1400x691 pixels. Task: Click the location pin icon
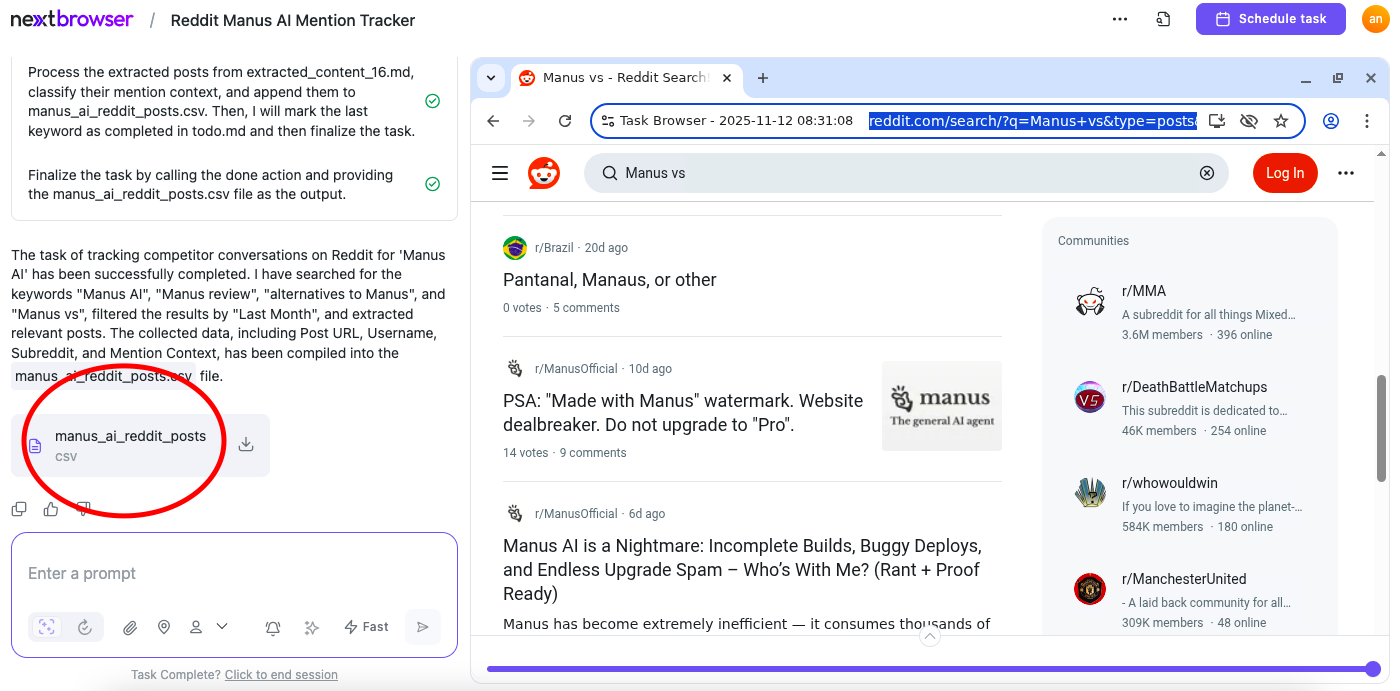(x=164, y=627)
